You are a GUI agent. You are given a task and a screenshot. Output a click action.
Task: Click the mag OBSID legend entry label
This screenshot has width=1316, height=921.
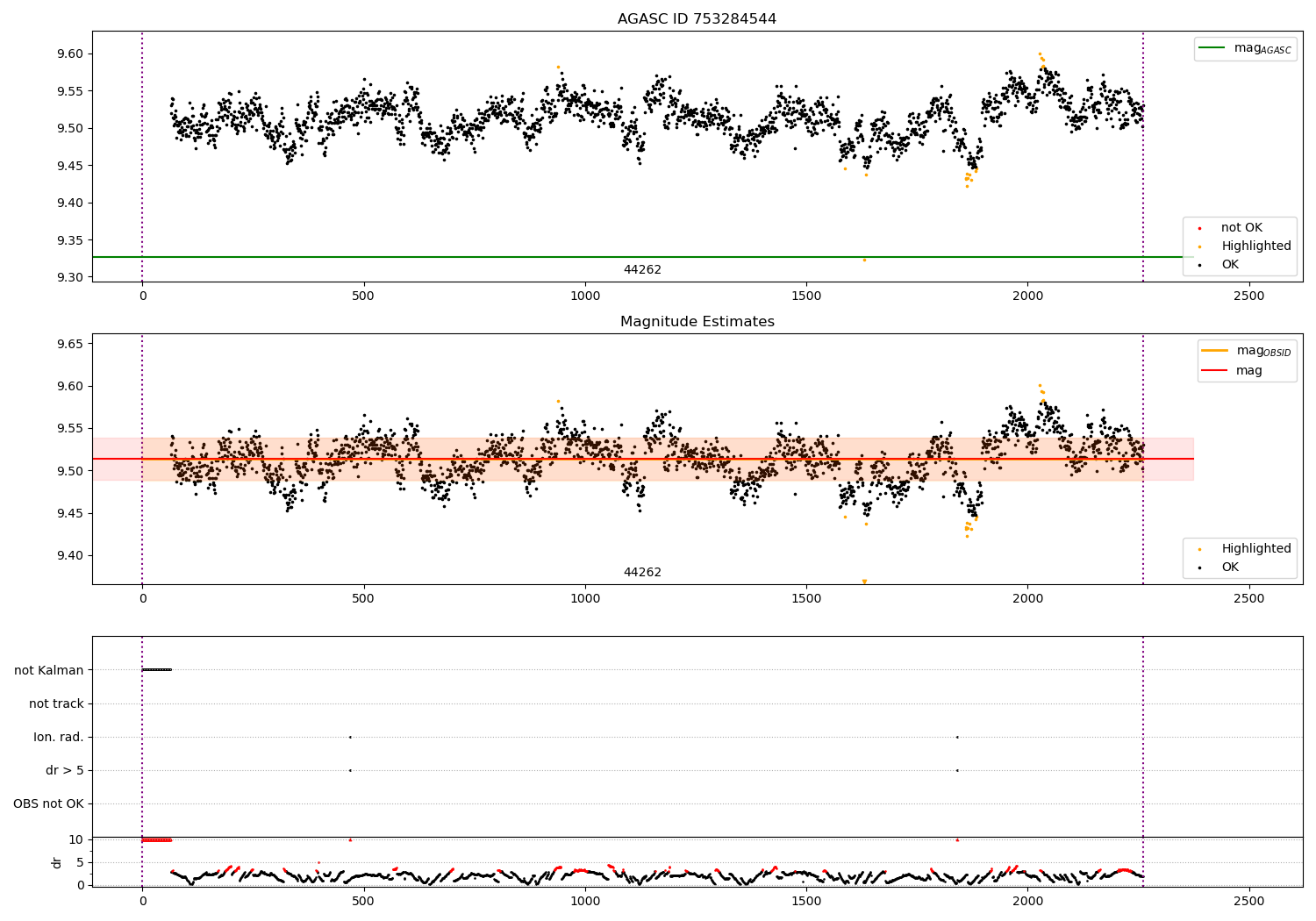1264,351
